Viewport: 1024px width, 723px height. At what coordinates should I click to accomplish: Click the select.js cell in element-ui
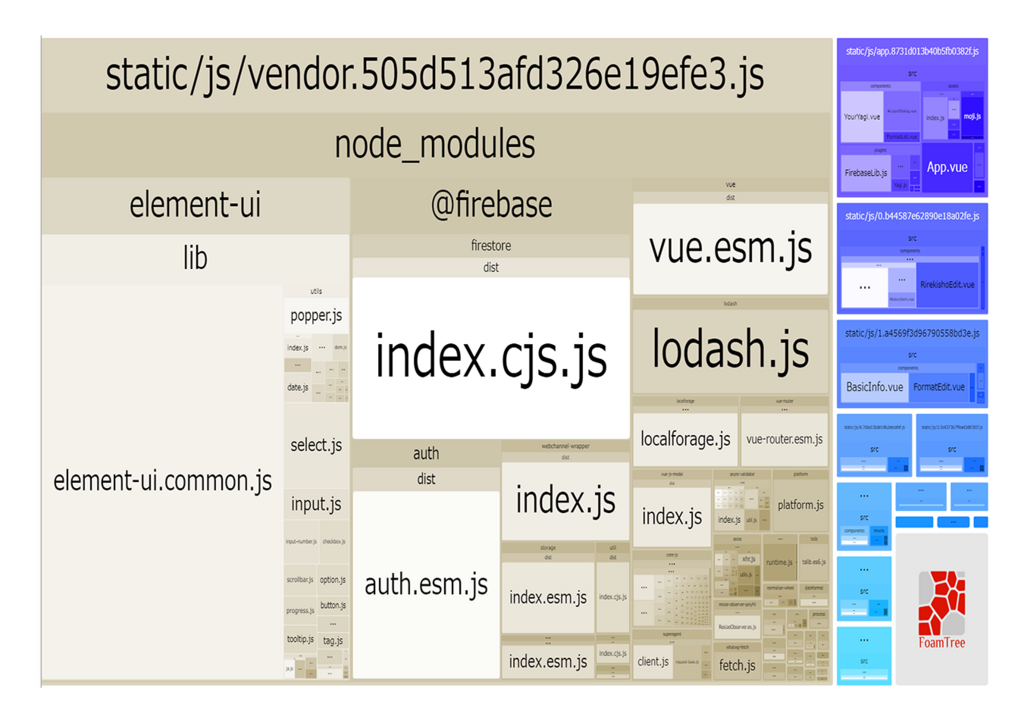tap(316, 445)
